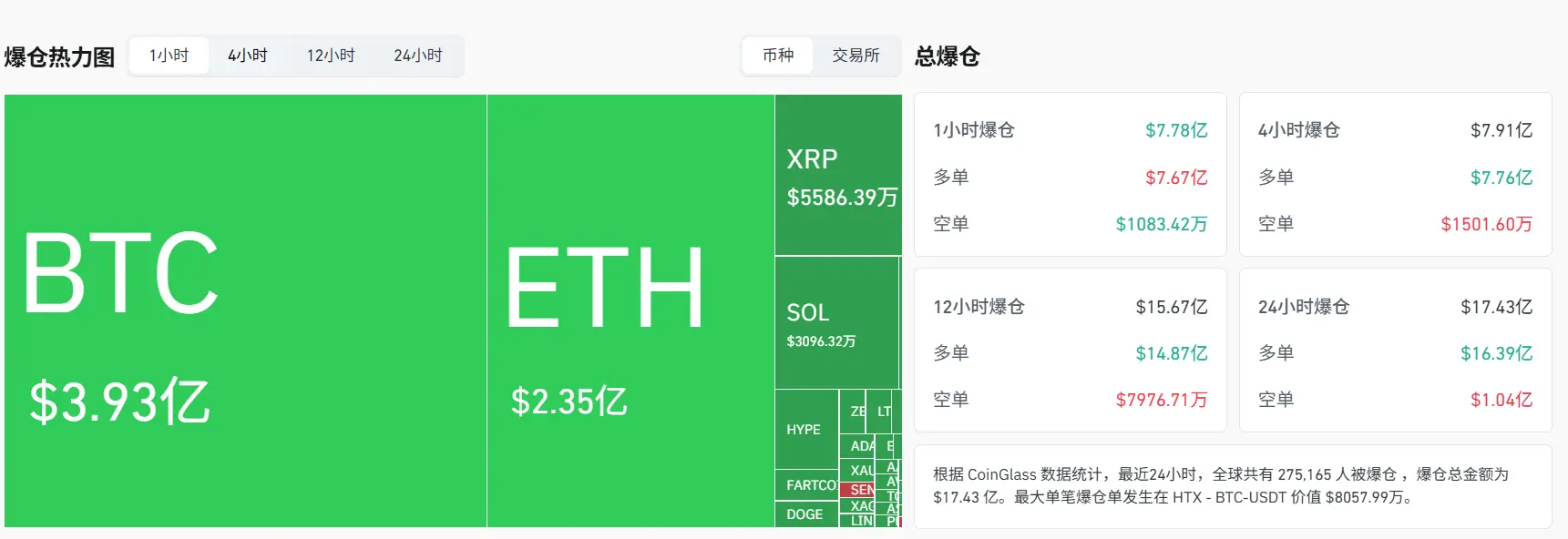Switch to the 4小时 time range tab
1568x539 pixels.
248,56
